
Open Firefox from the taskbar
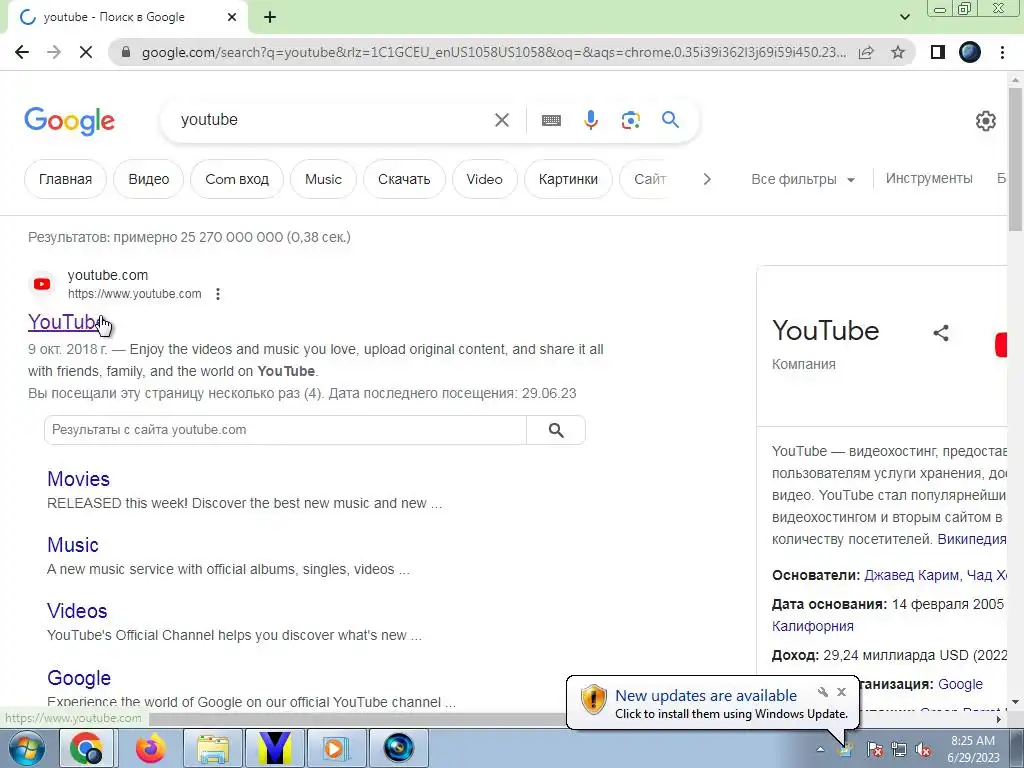[151, 748]
